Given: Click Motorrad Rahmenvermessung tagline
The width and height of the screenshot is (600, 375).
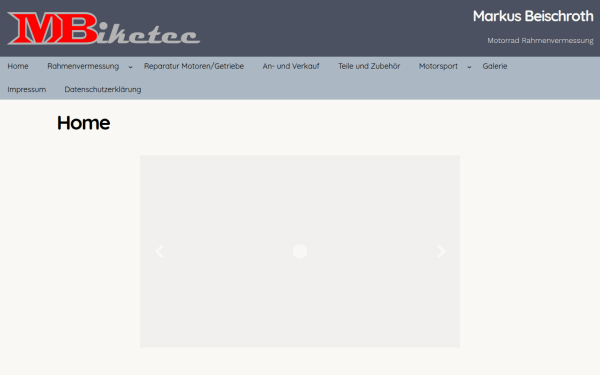Looking at the screenshot, I should coord(540,41).
